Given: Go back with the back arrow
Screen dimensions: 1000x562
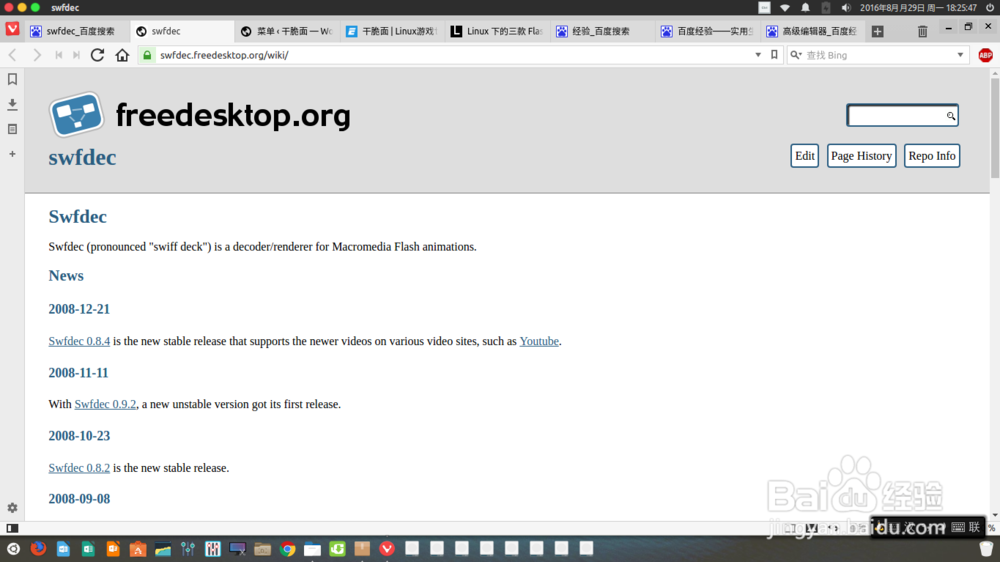Looking at the screenshot, I should pyautogui.click(x=12, y=55).
